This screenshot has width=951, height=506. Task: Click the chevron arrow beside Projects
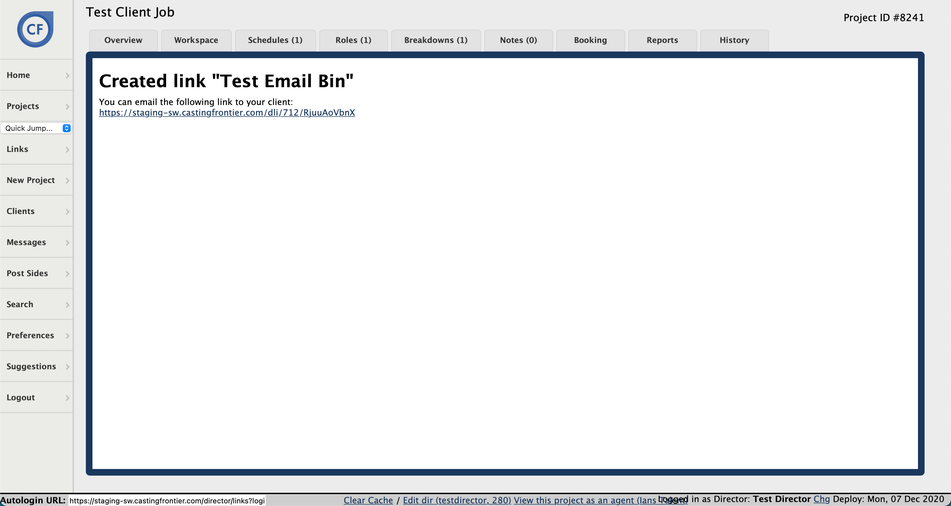[67, 107]
